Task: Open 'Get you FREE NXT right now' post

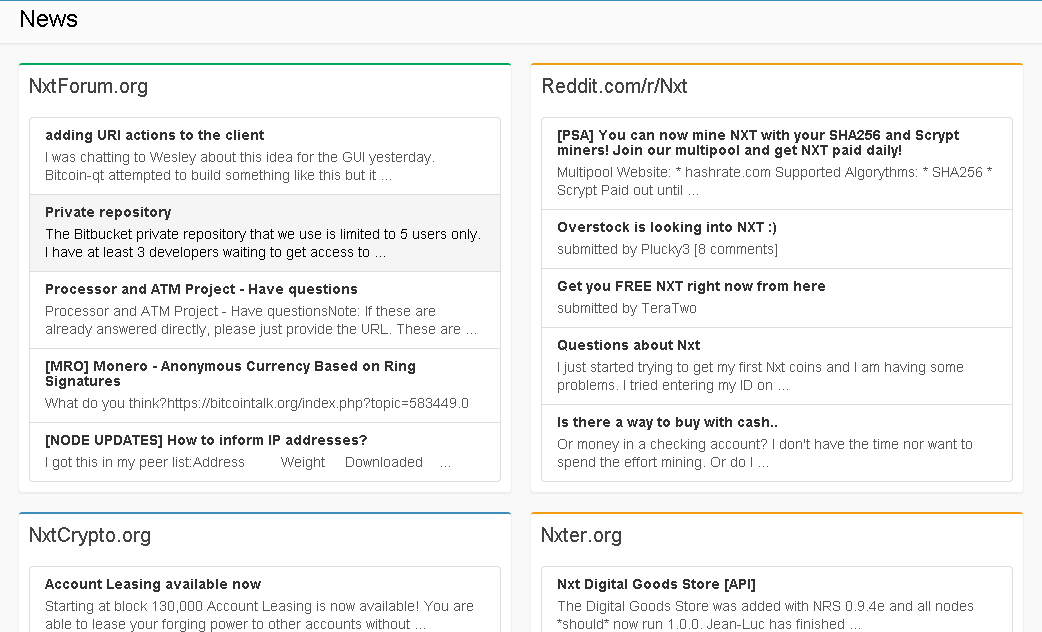Action: 691,286
